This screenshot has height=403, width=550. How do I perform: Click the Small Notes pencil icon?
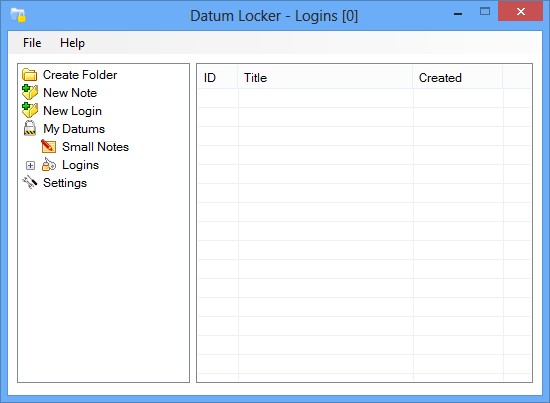48,146
